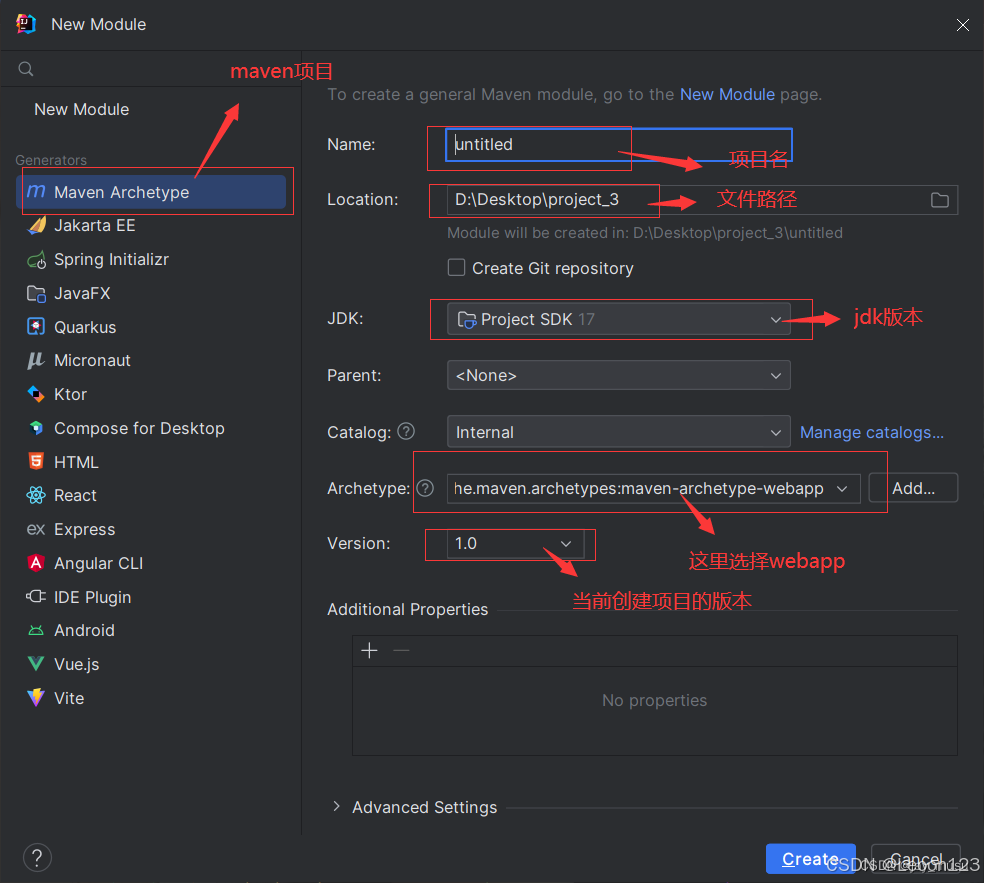Follow the New Module page link
Screen dimensions: 984x883
pos(727,94)
